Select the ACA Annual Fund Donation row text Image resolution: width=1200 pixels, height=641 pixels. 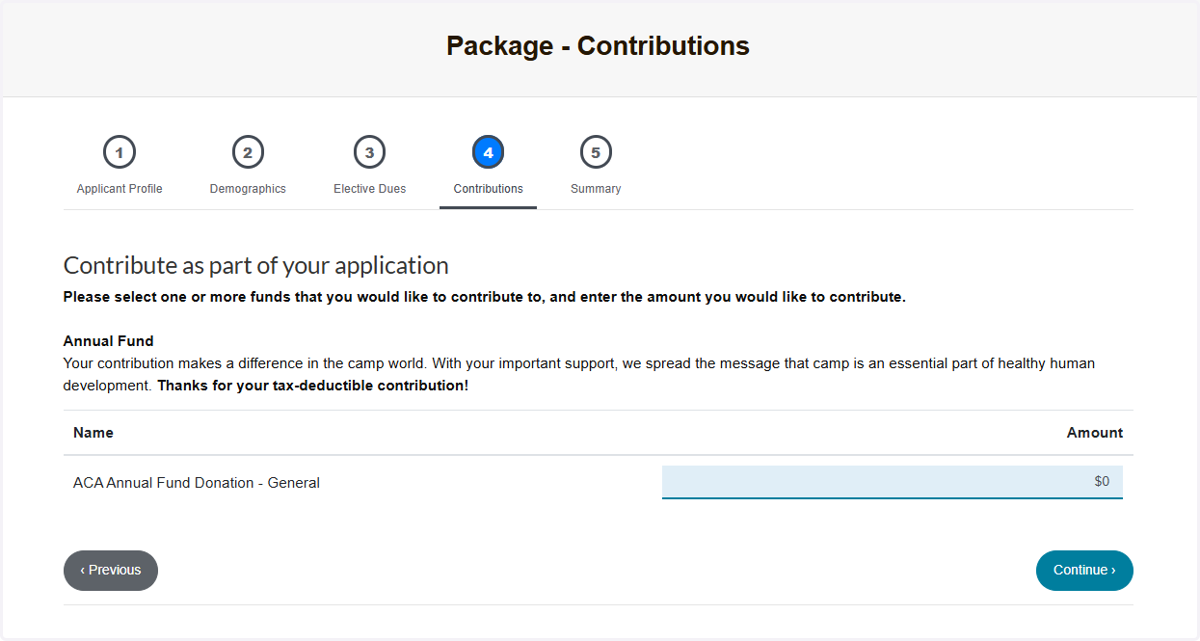[196, 483]
